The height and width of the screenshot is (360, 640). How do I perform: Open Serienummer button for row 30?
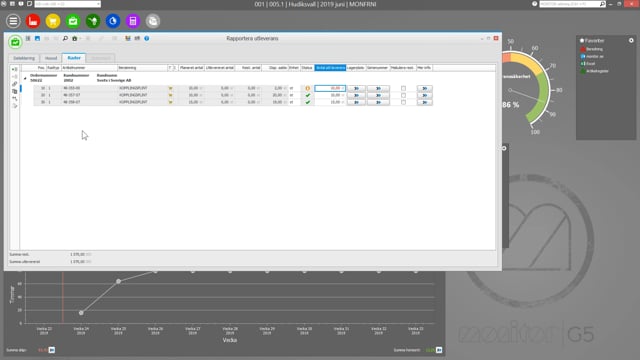[378, 102]
